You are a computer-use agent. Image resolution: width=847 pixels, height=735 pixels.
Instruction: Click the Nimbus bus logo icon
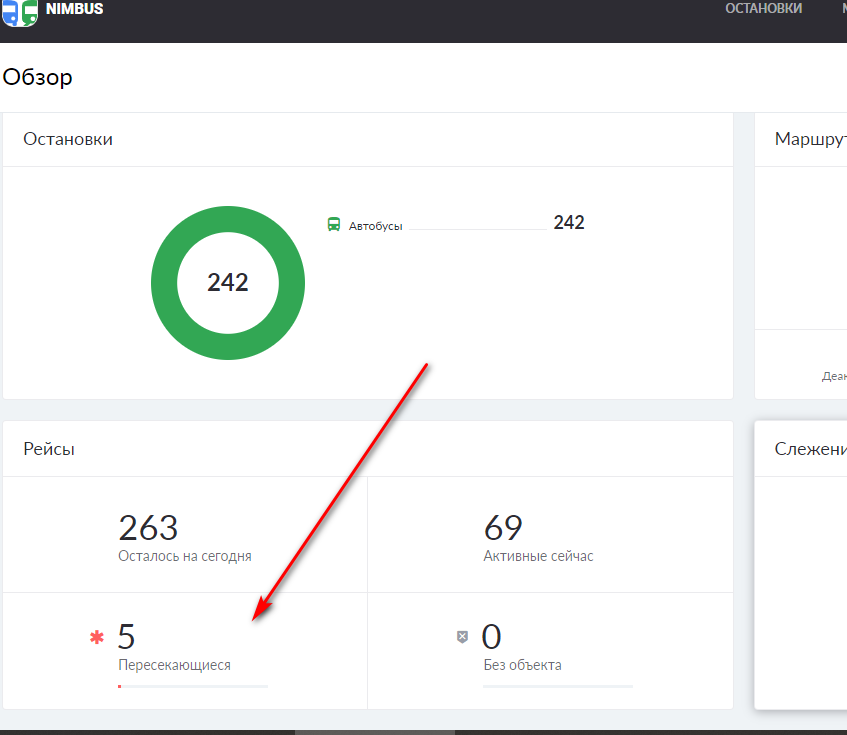(x=20, y=13)
